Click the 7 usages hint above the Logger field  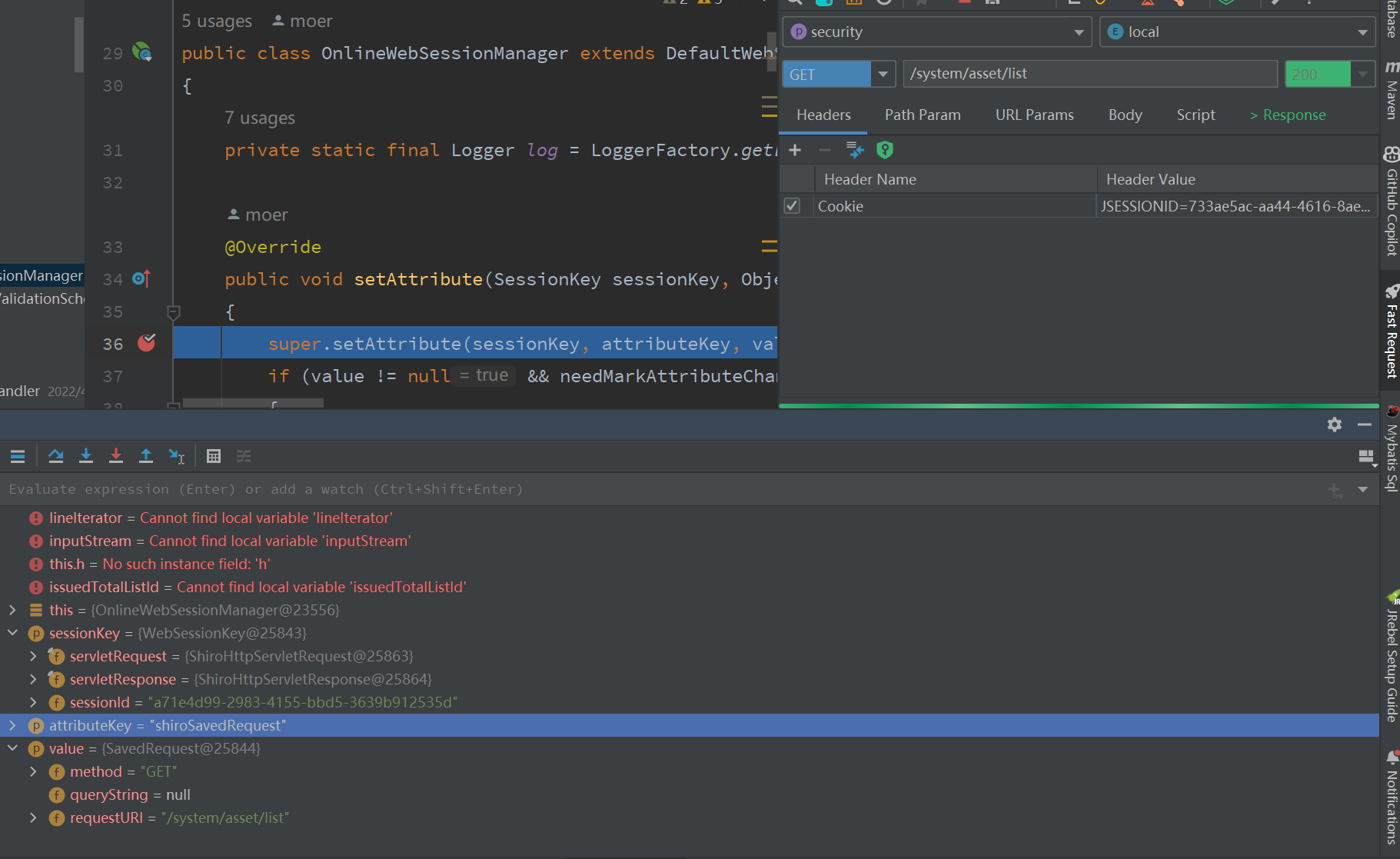260,118
